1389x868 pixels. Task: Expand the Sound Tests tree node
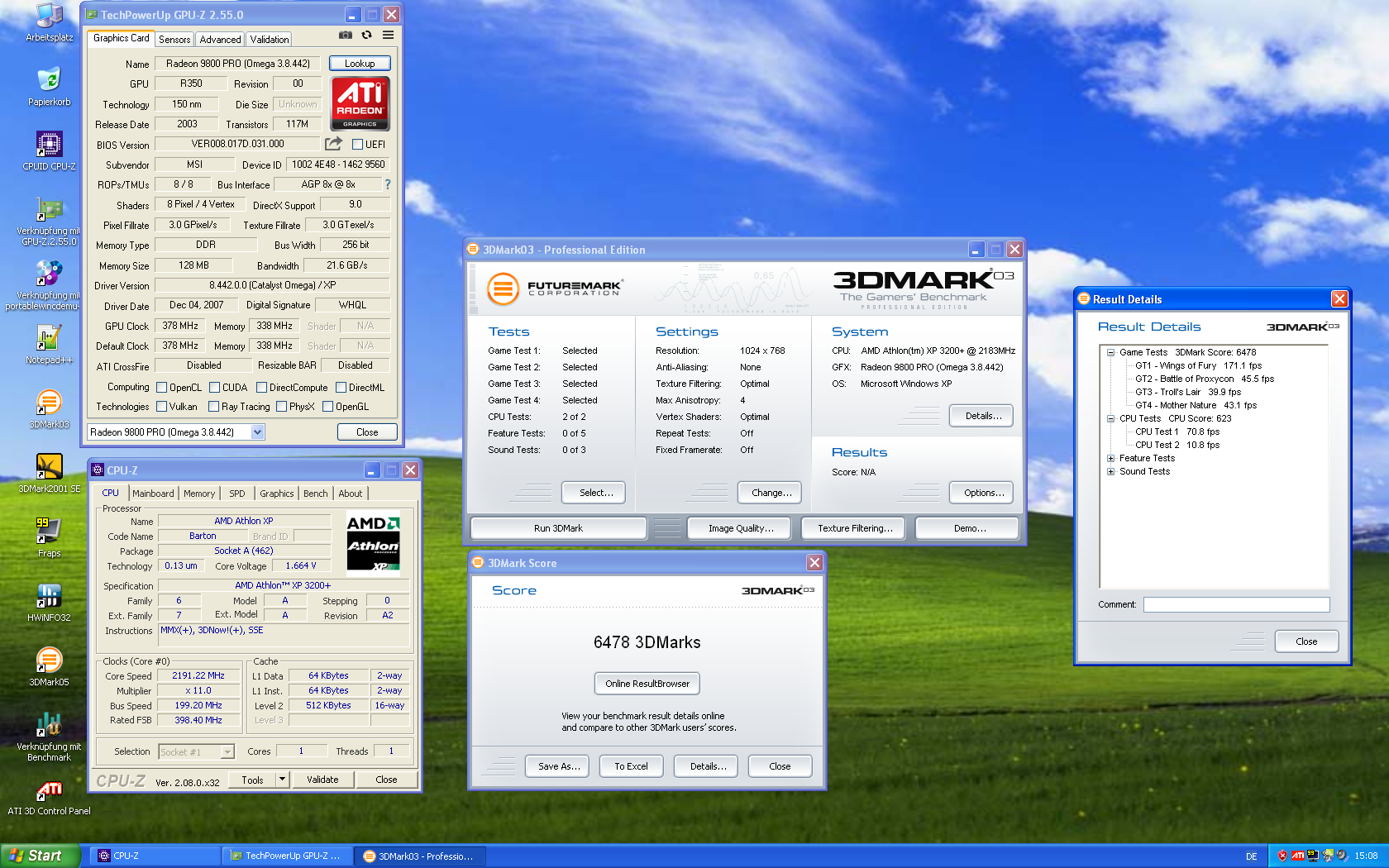[x=1110, y=471]
